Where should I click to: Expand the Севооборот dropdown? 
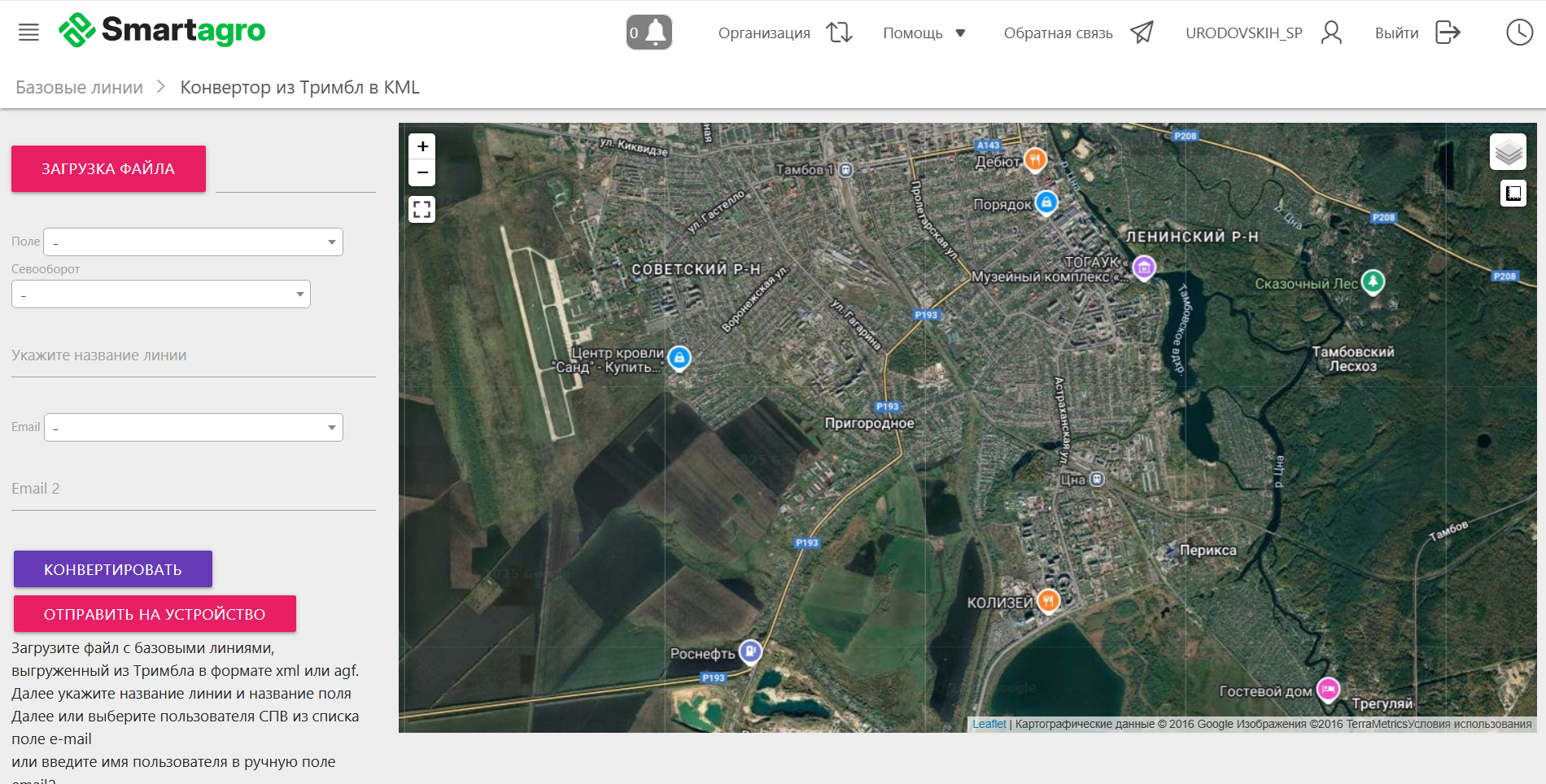pos(161,294)
